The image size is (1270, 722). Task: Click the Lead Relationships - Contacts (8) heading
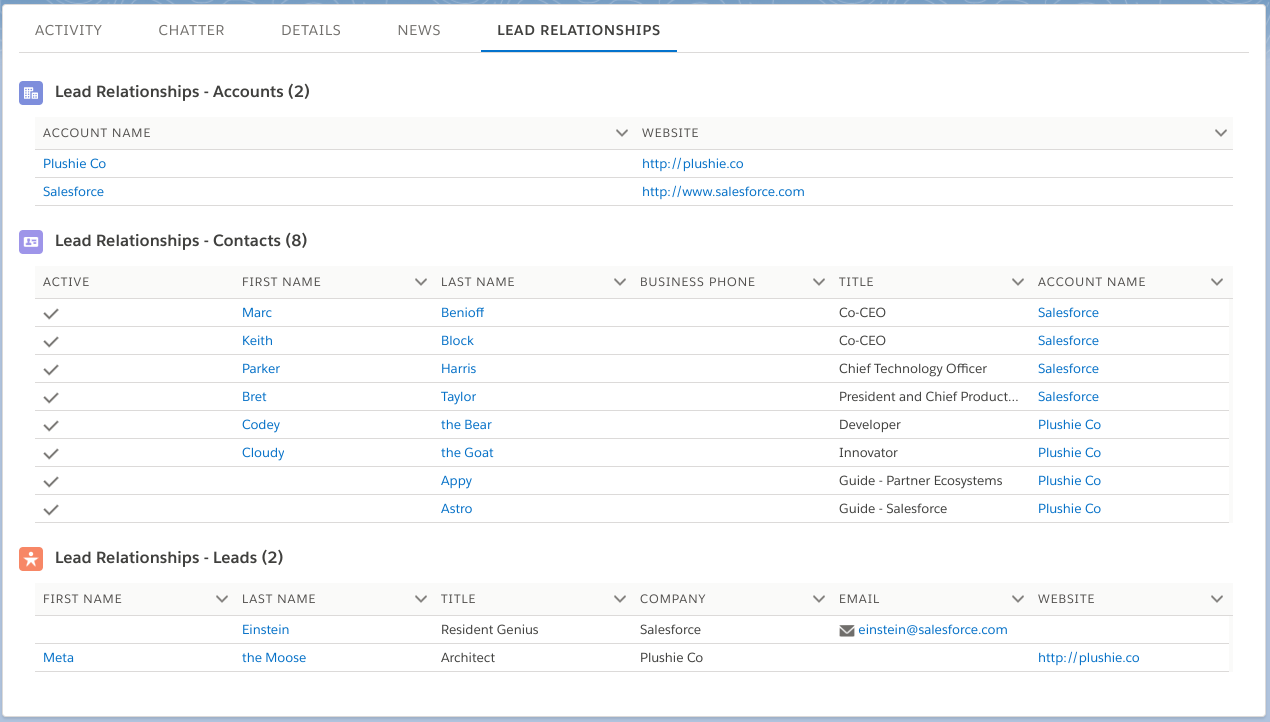(x=181, y=241)
